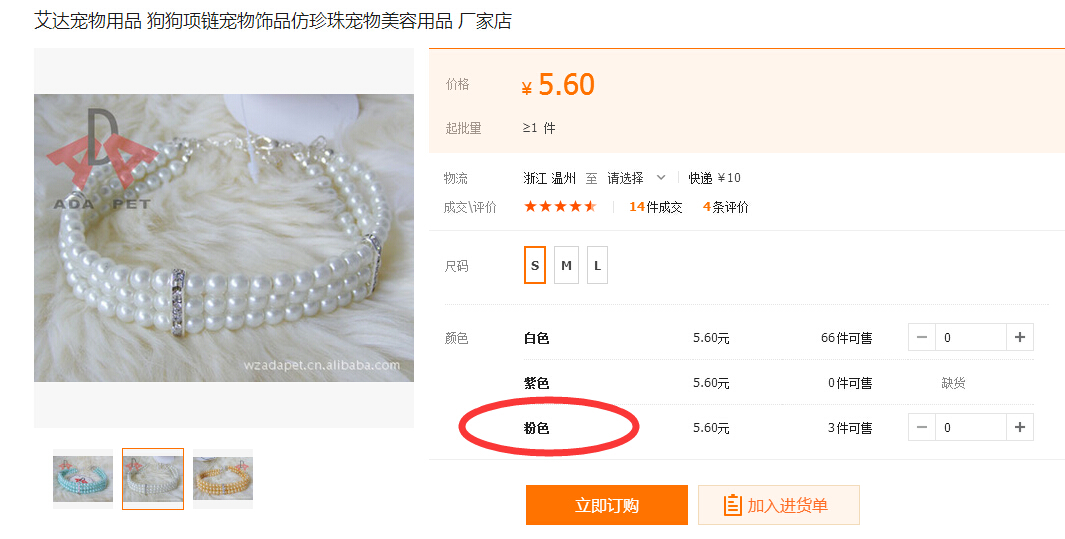Increase white color quantity with plus button
The width and height of the screenshot is (1065, 539).
1019,338
